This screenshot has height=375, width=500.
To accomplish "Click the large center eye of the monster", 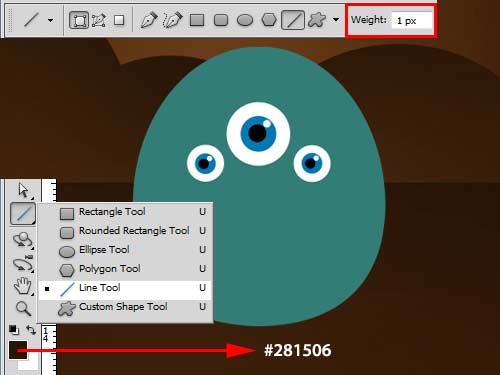I will [x=258, y=134].
